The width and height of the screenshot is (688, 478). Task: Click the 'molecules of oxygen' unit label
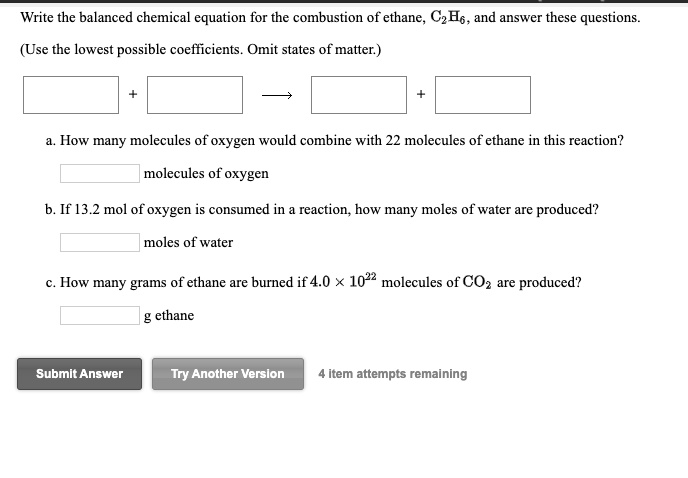[206, 174]
